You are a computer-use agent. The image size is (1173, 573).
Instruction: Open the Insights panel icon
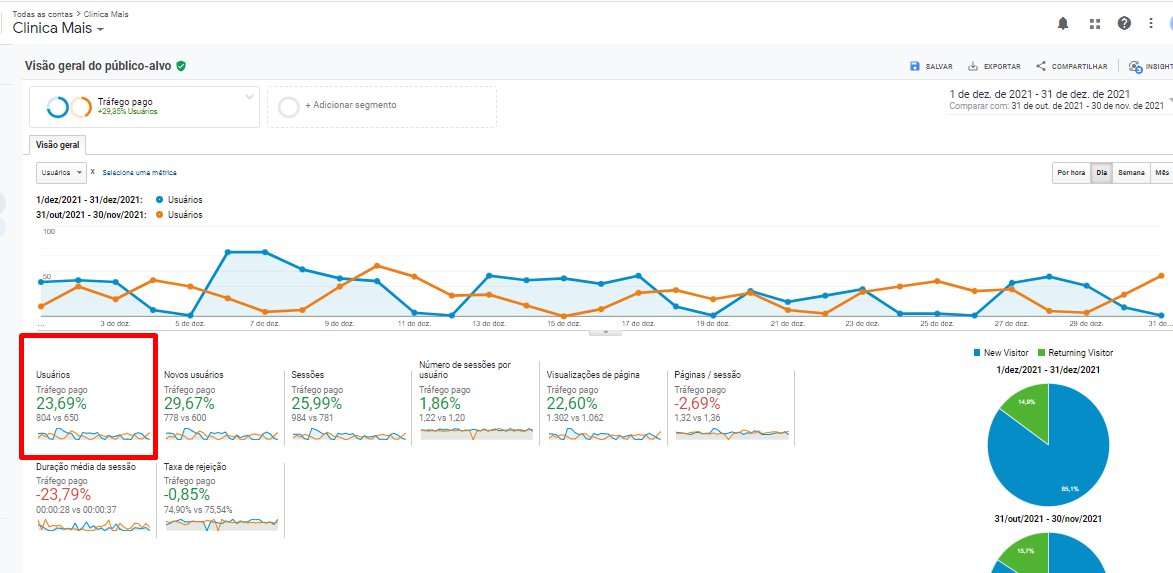point(1135,67)
